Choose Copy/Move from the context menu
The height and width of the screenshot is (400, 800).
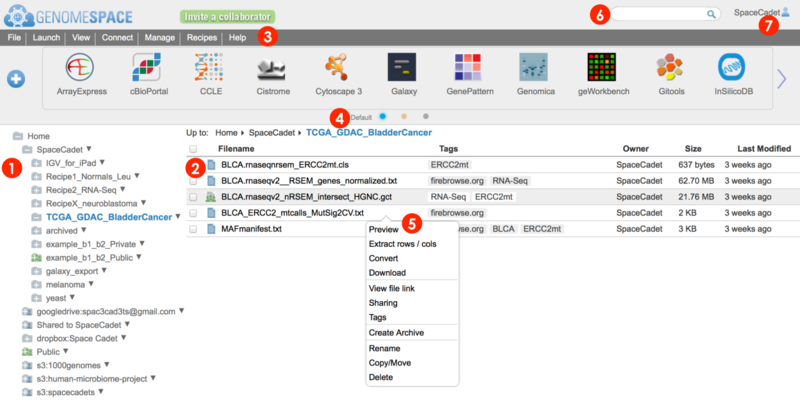tap(390, 363)
